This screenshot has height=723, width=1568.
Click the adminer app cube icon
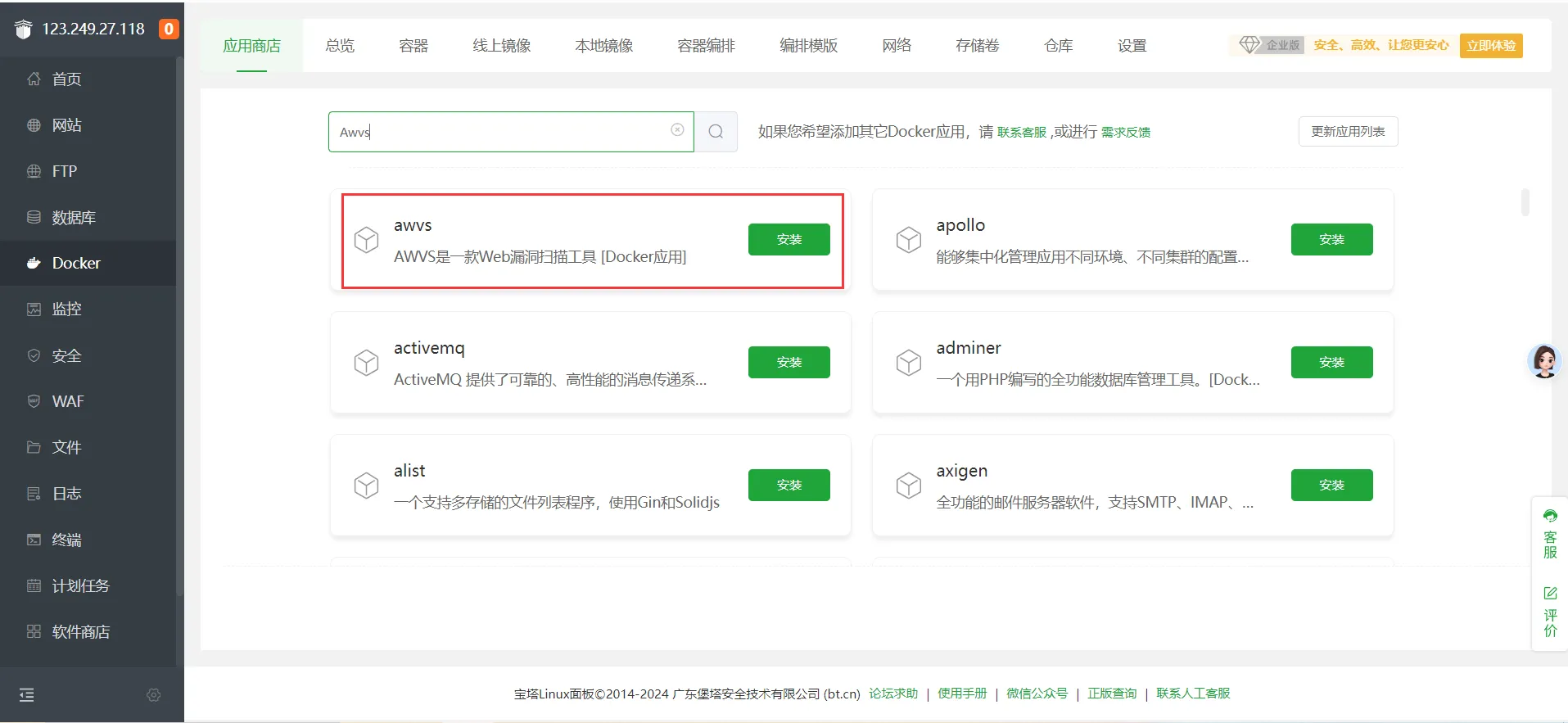coord(909,363)
